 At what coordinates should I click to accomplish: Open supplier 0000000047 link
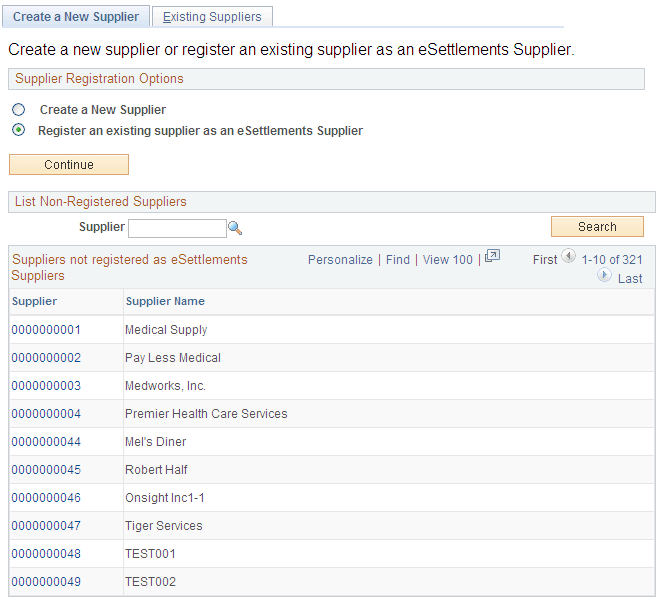pyautogui.click(x=46, y=526)
